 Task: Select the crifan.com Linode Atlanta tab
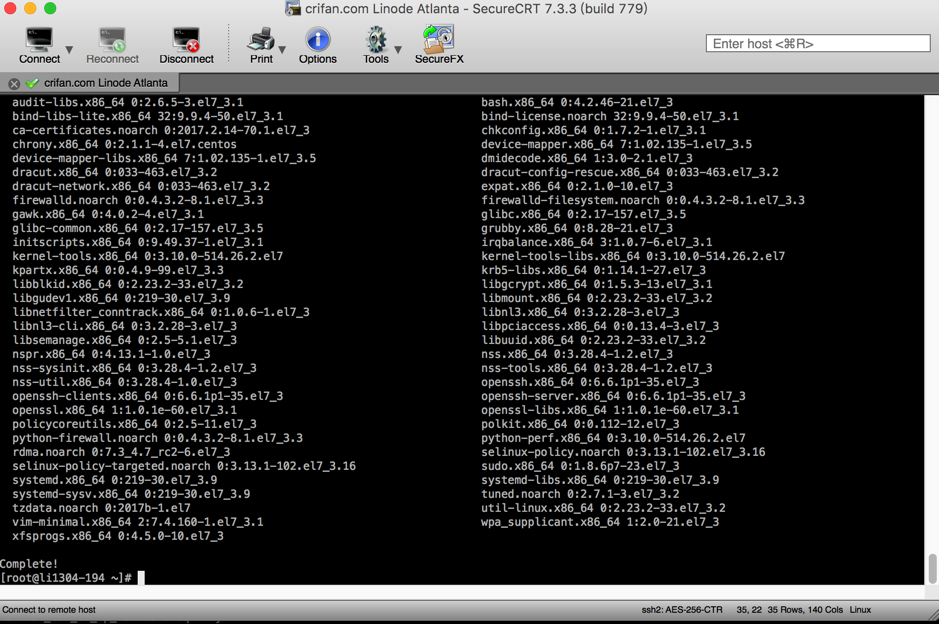point(105,83)
